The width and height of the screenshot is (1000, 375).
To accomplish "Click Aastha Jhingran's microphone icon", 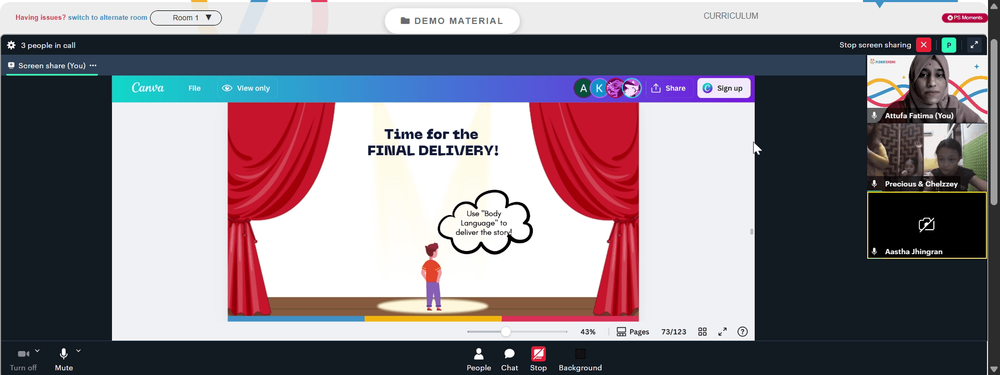I will click(x=874, y=251).
